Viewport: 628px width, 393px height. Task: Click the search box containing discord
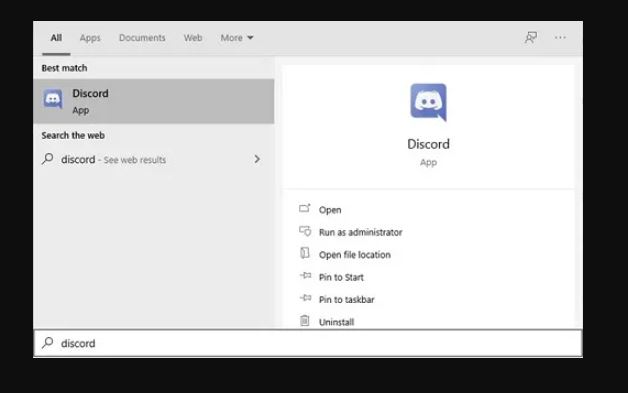tap(308, 343)
